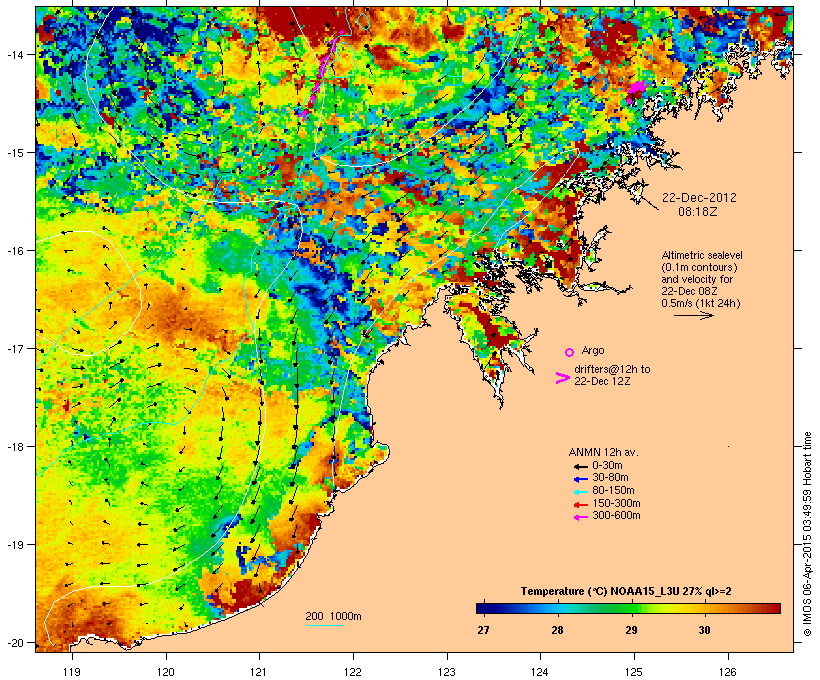Click the IMOS copyright timestamp text

point(807,534)
